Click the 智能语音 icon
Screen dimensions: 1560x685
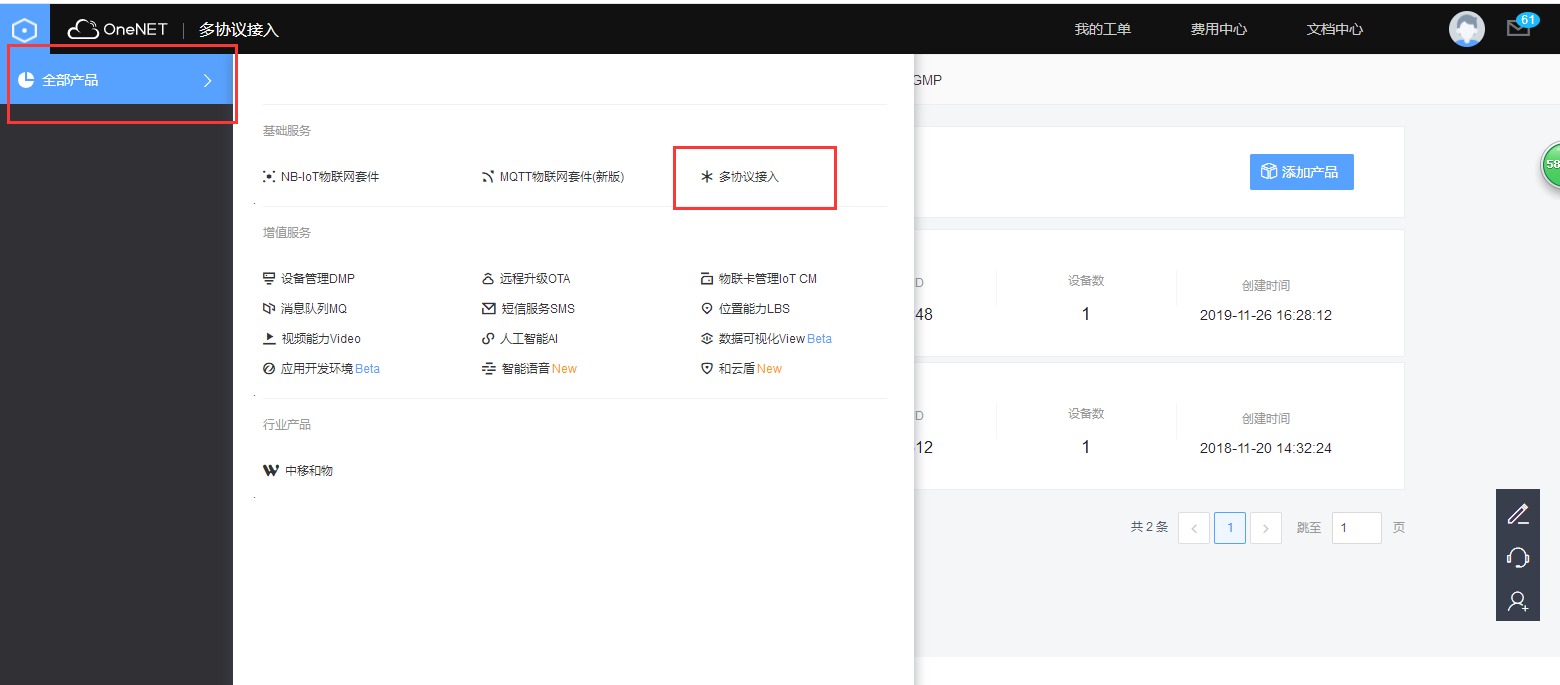coord(488,368)
